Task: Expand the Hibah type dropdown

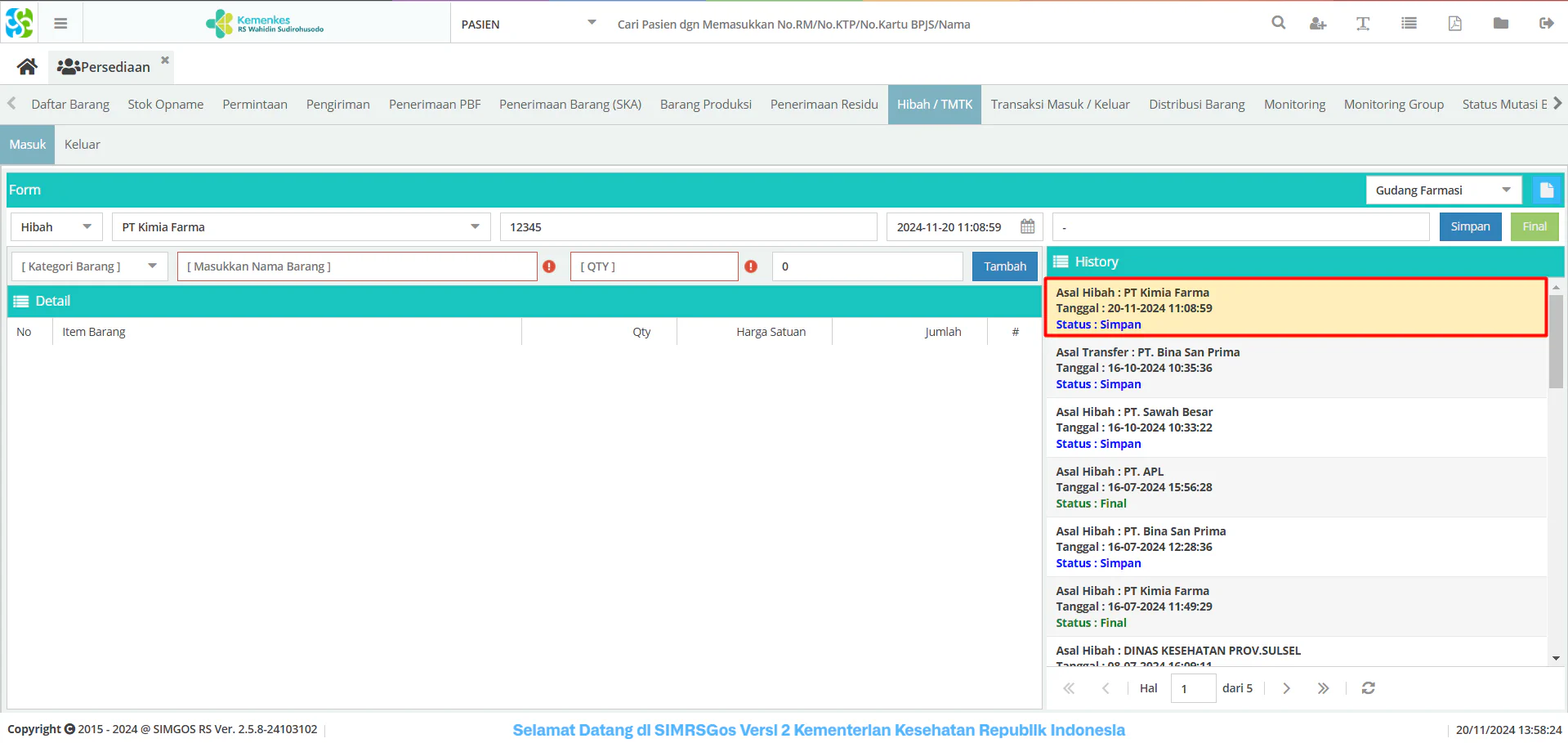Action: (x=87, y=227)
